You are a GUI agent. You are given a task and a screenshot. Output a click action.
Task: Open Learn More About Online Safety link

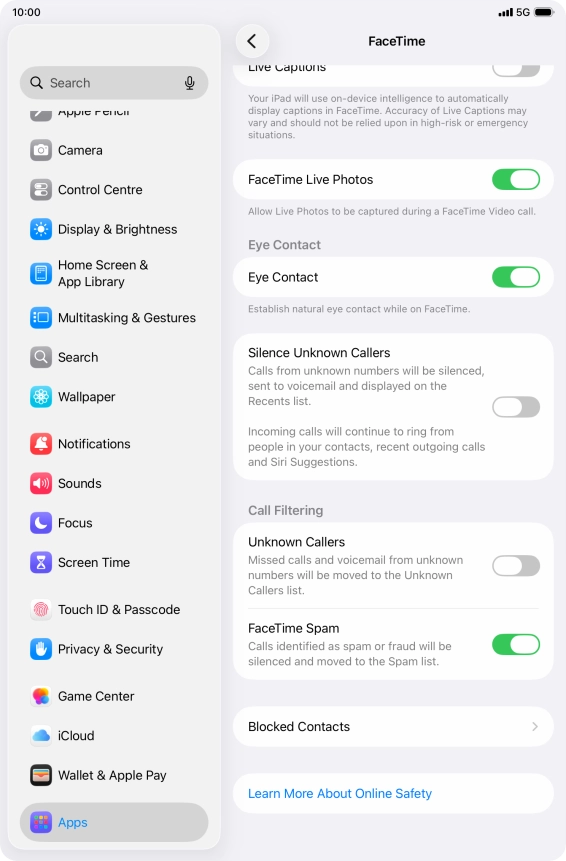coord(340,793)
